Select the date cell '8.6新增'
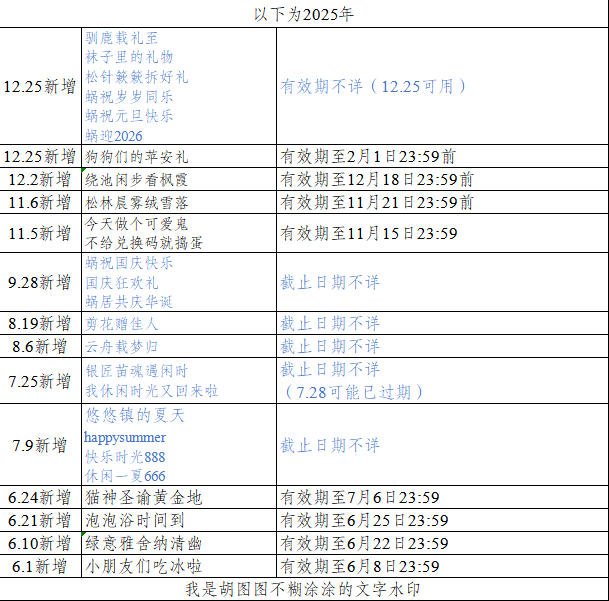The image size is (609, 601). pyautogui.click(x=40, y=346)
